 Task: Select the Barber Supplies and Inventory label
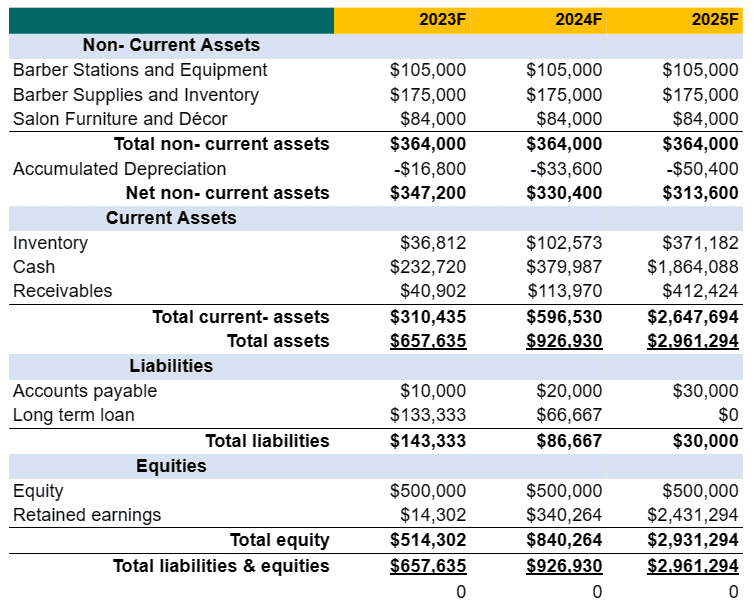136,95
